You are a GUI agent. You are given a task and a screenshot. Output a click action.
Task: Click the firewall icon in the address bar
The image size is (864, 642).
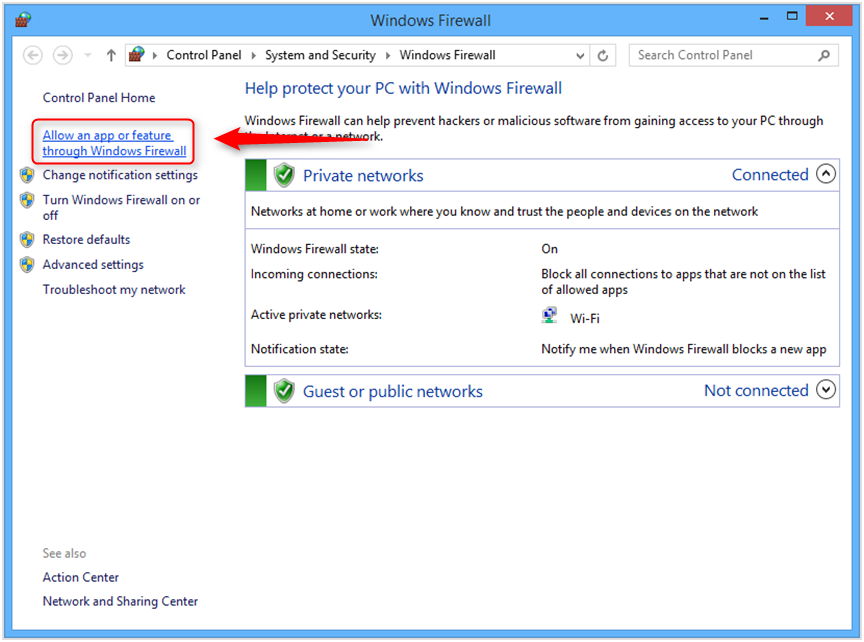(x=137, y=55)
